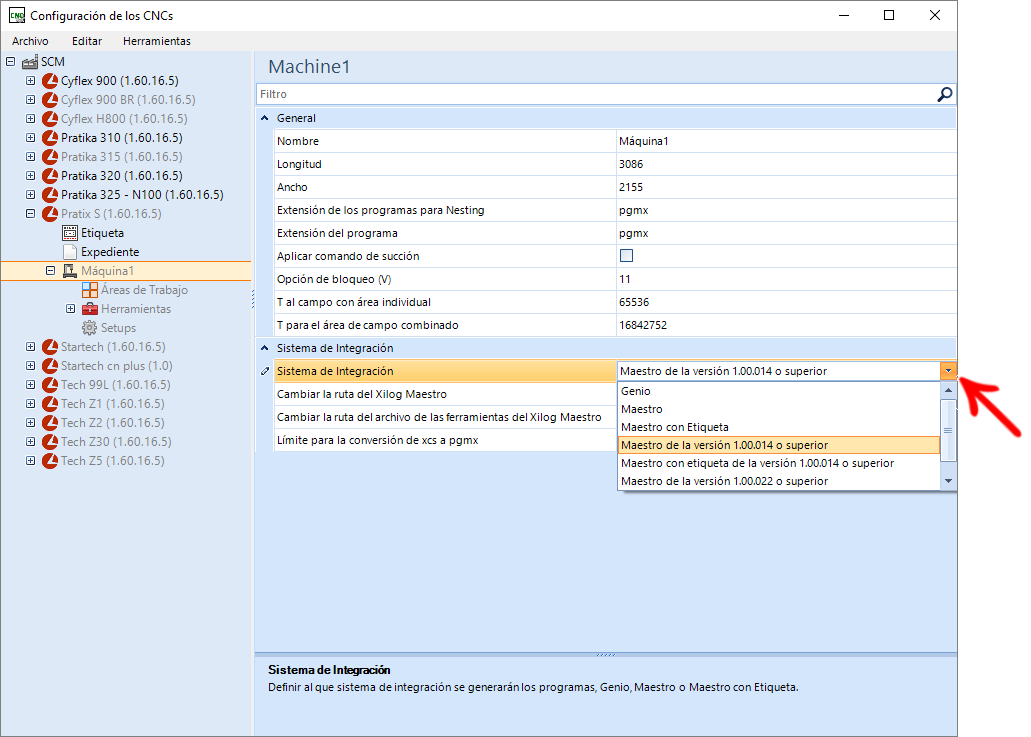Click the dropdown list scroll-down arrow
Screen dimensions: 1031x737
coord(948,481)
